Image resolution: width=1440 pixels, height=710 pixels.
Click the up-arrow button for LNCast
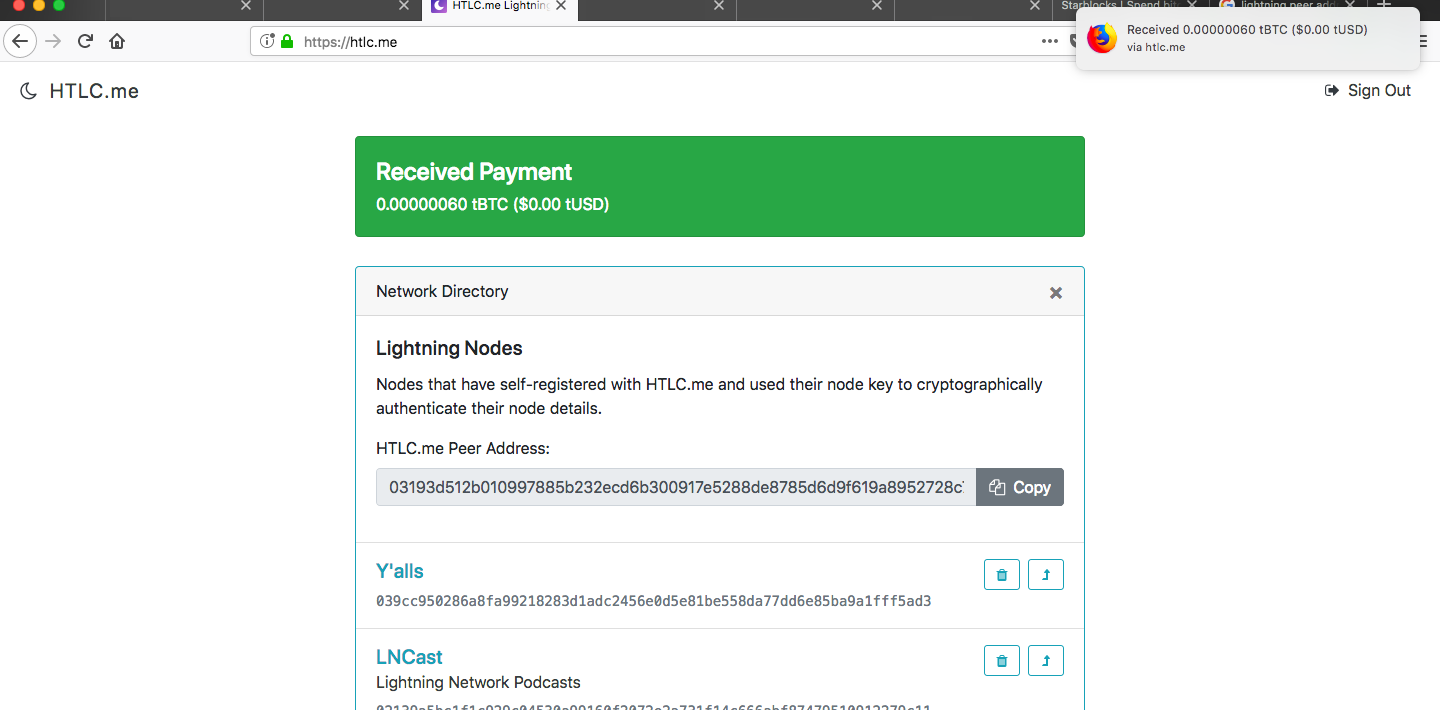(1046, 661)
